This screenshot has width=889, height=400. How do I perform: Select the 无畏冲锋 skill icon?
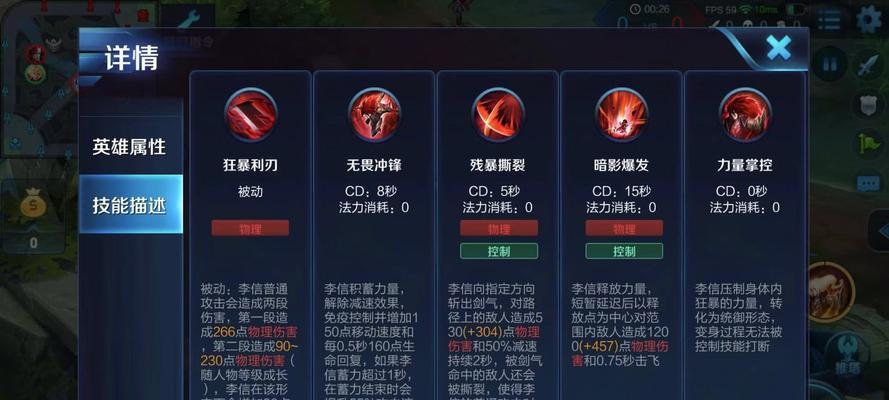tap(374, 114)
